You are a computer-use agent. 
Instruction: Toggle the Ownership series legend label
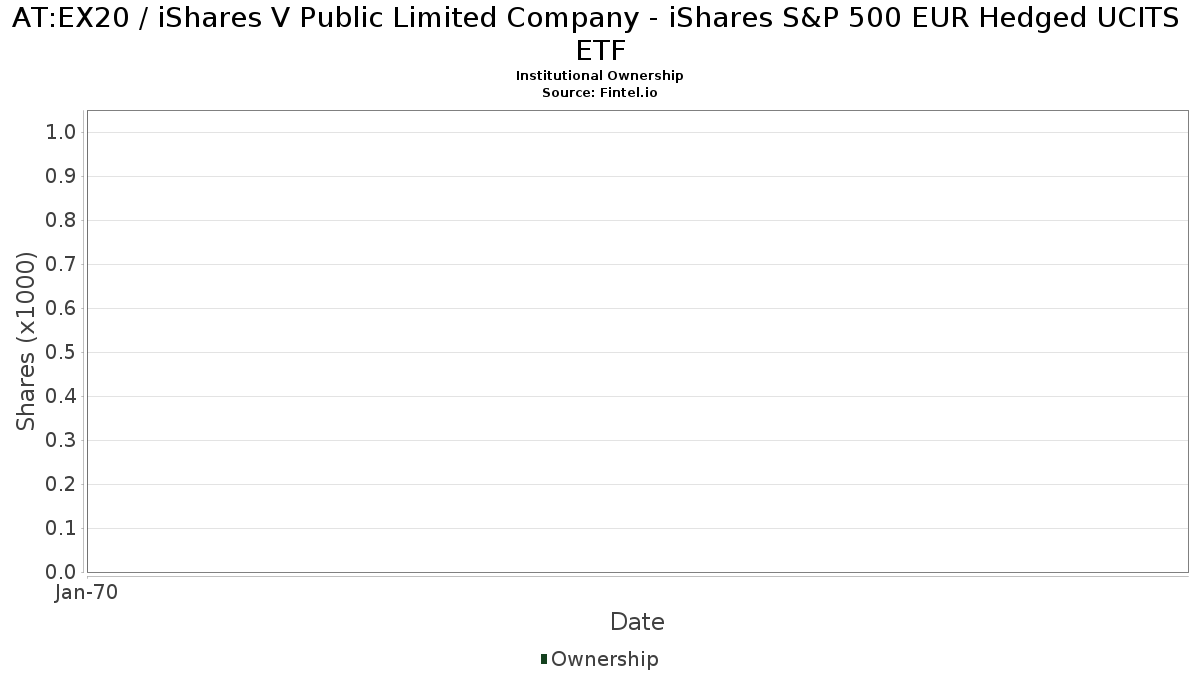pos(604,659)
